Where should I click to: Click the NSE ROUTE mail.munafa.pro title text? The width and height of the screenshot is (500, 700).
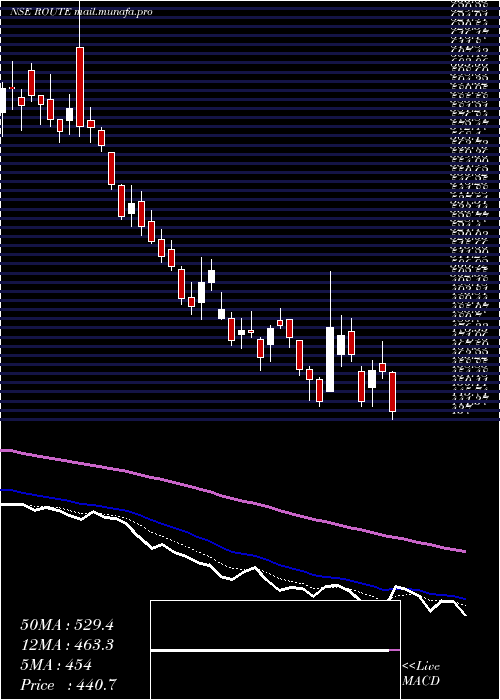[81, 12]
